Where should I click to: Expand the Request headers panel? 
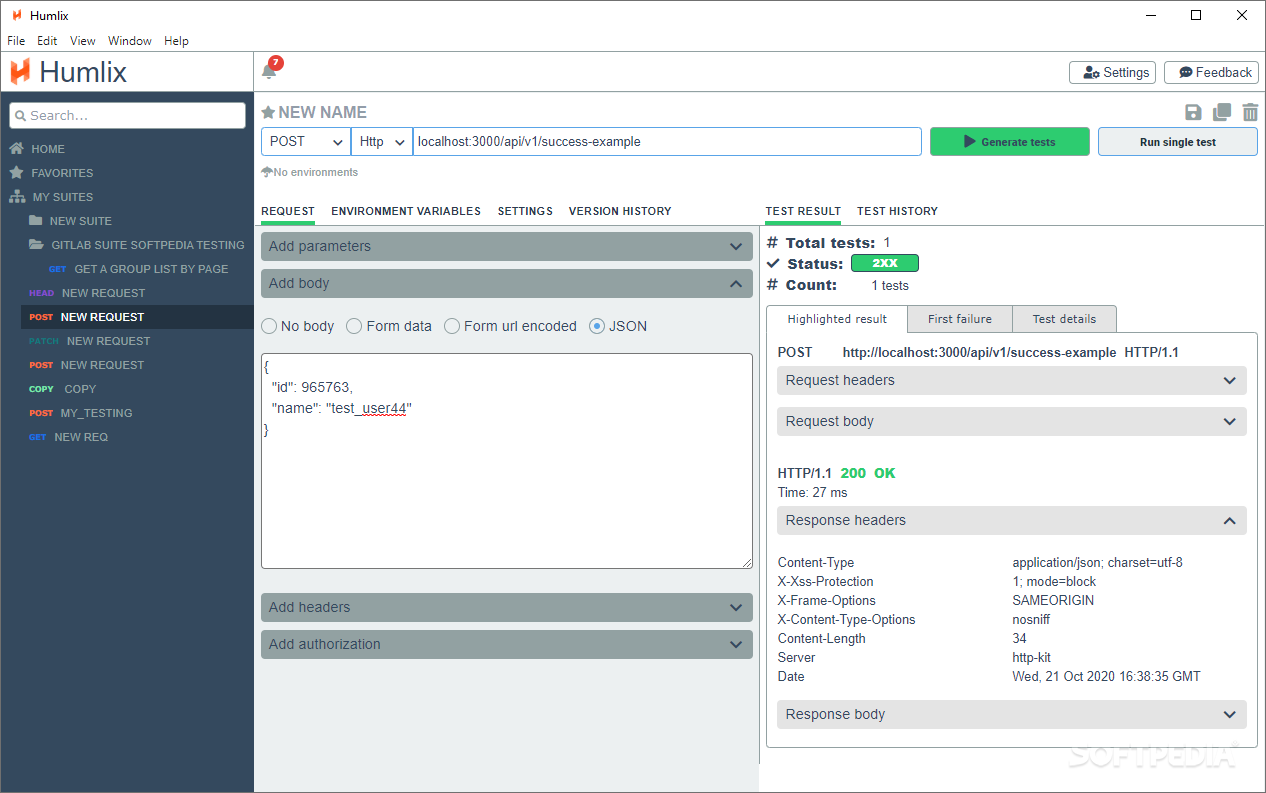[1012, 380]
